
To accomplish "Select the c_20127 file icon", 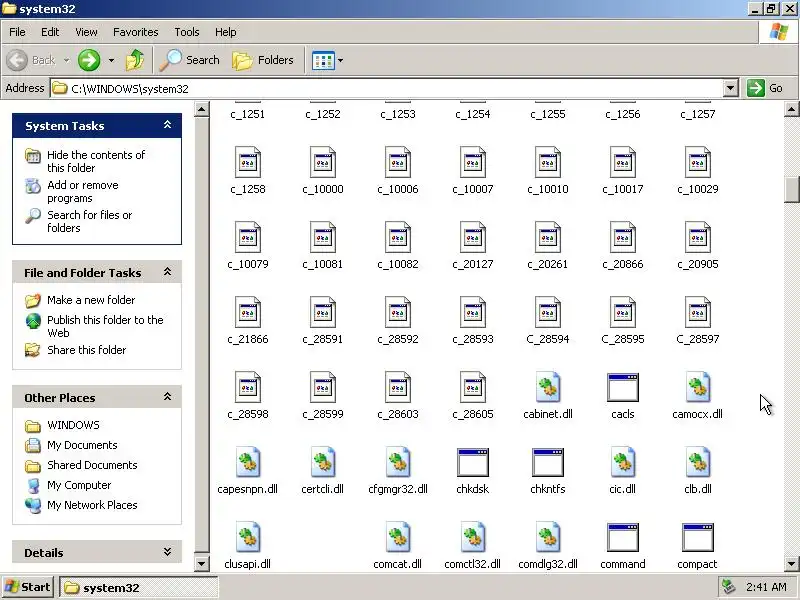I will 472,237.
